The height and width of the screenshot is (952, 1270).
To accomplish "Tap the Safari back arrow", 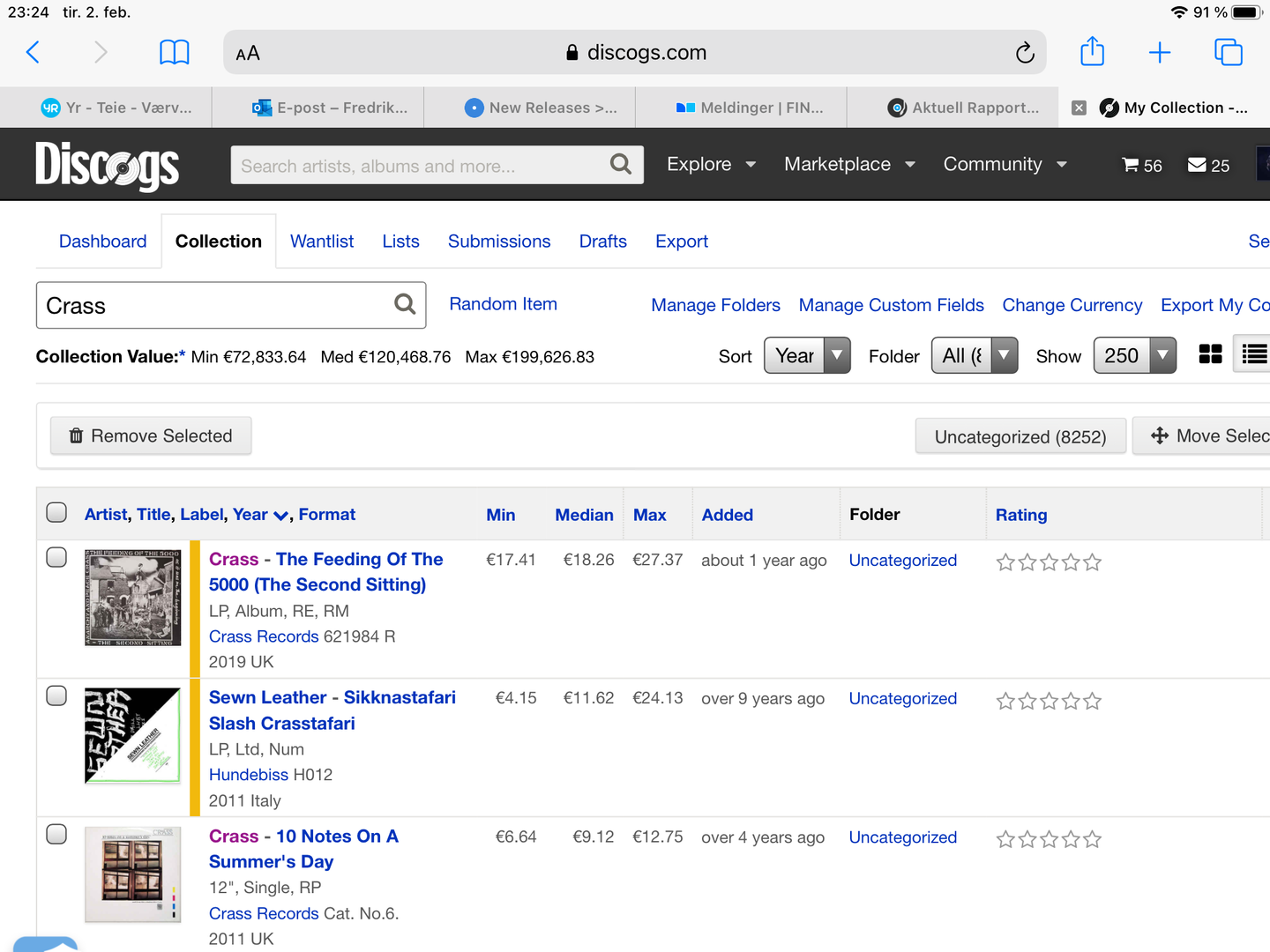I will pyautogui.click(x=33, y=53).
